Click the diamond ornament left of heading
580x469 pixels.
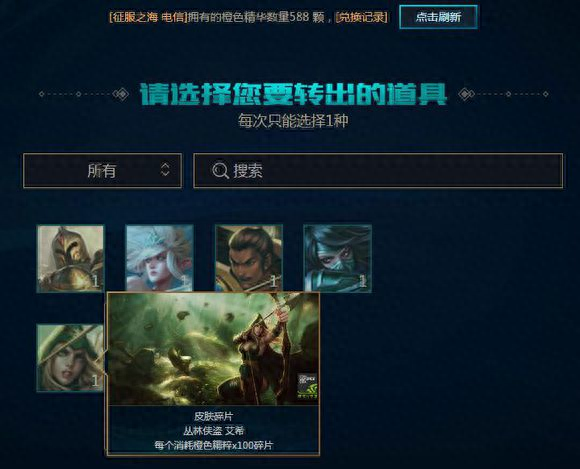[x=121, y=94]
